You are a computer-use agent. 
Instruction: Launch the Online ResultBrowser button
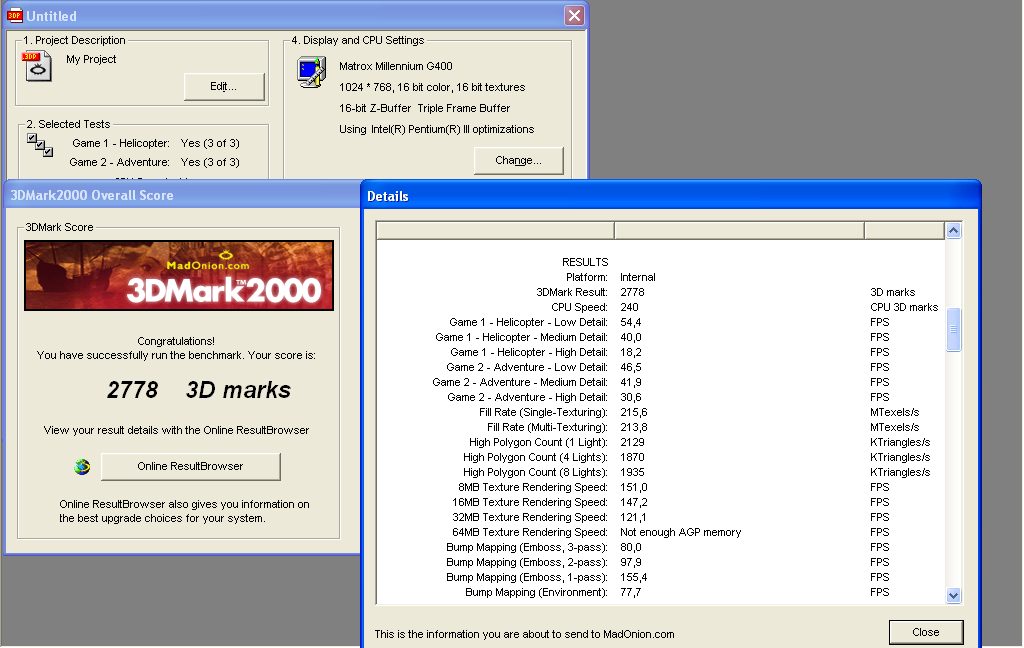coord(191,466)
